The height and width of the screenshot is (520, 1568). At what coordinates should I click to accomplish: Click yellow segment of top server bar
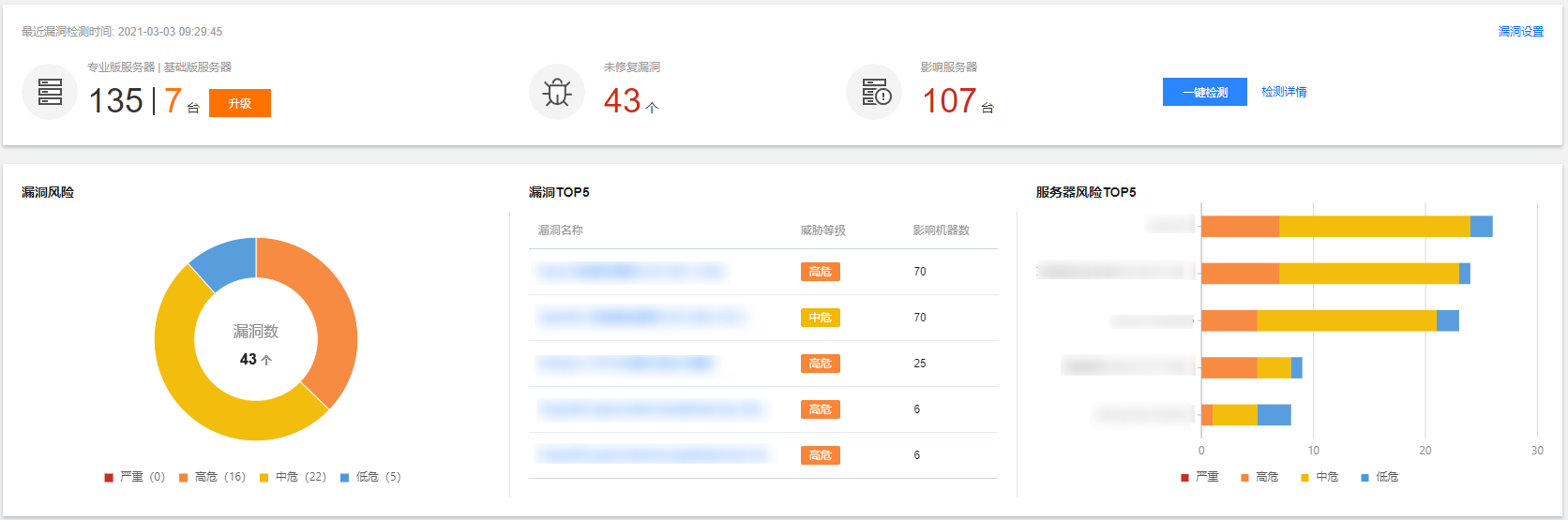pos(1375,226)
